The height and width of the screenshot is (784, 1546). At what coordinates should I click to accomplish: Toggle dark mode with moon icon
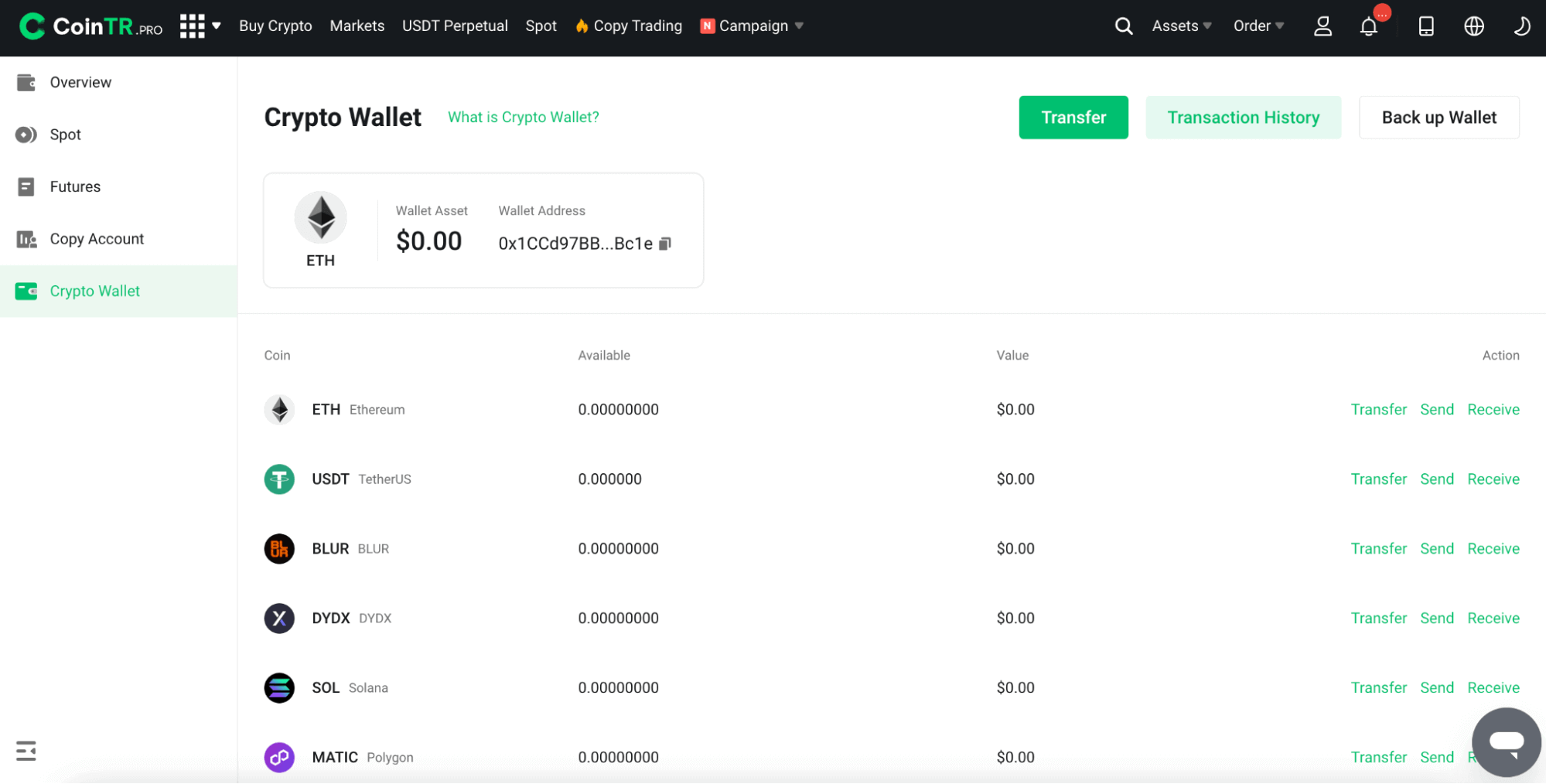1520,26
